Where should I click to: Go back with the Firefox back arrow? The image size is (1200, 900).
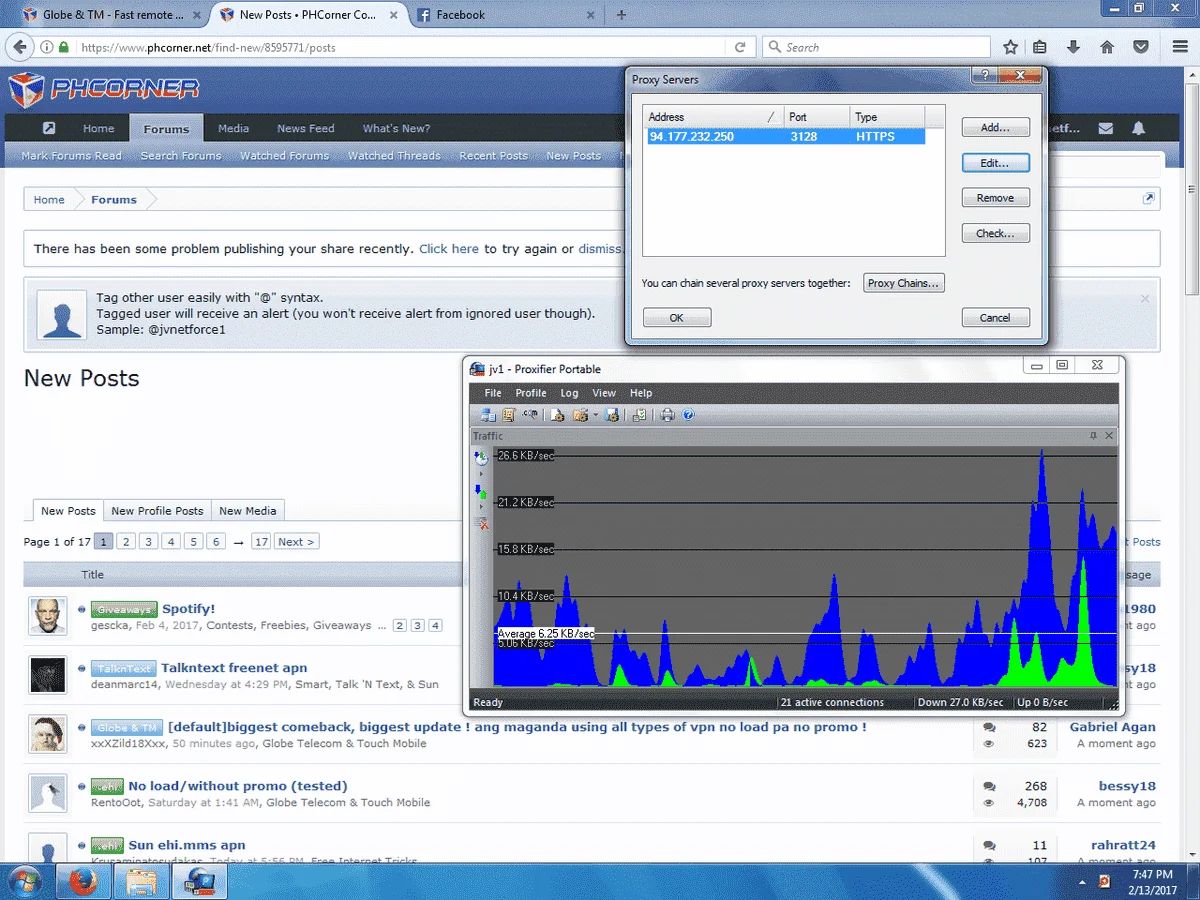pyautogui.click(x=17, y=47)
